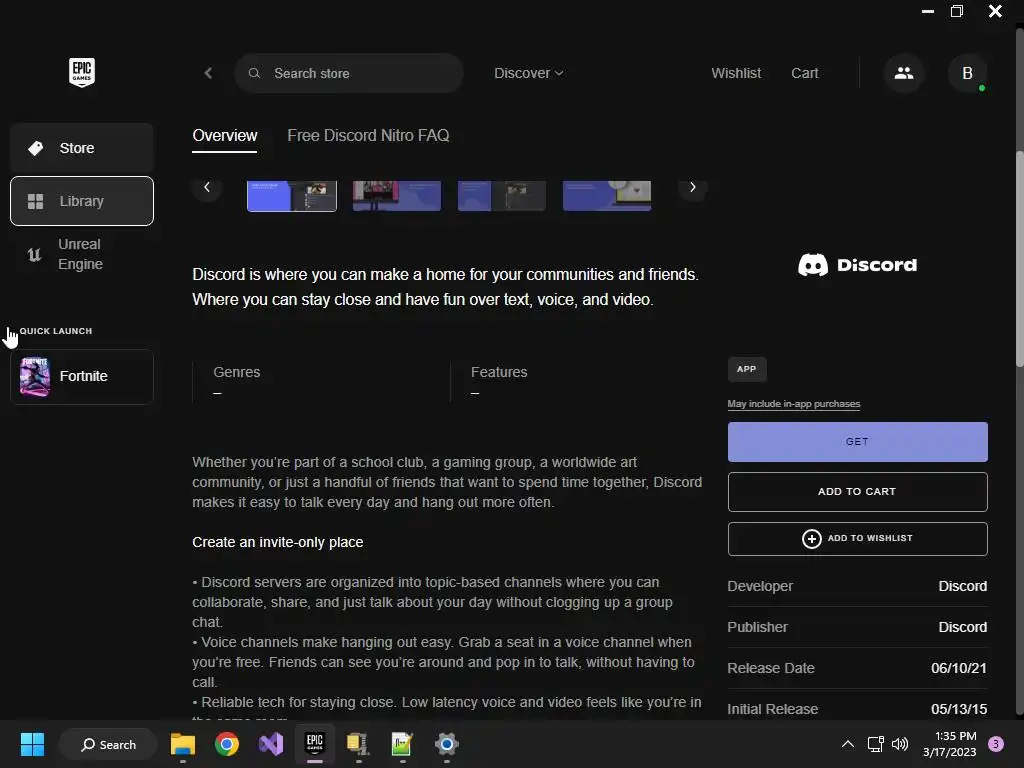Click the GET button
This screenshot has height=768, width=1024.
tap(857, 442)
